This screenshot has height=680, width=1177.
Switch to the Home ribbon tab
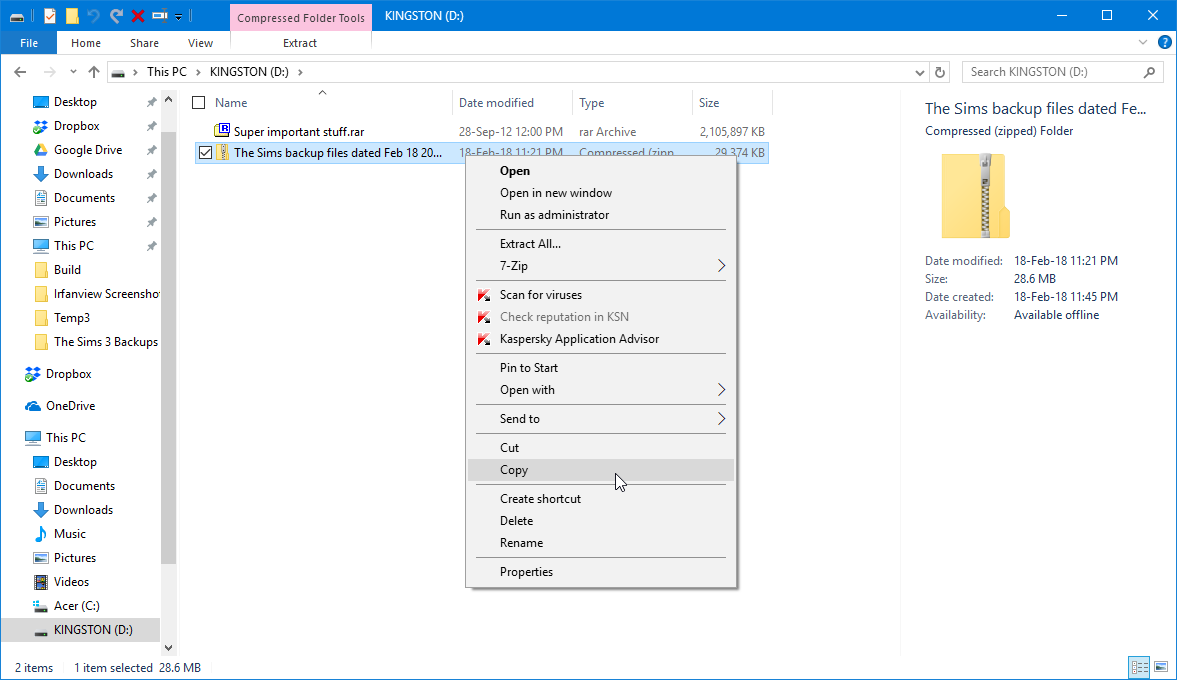coord(86,43)
